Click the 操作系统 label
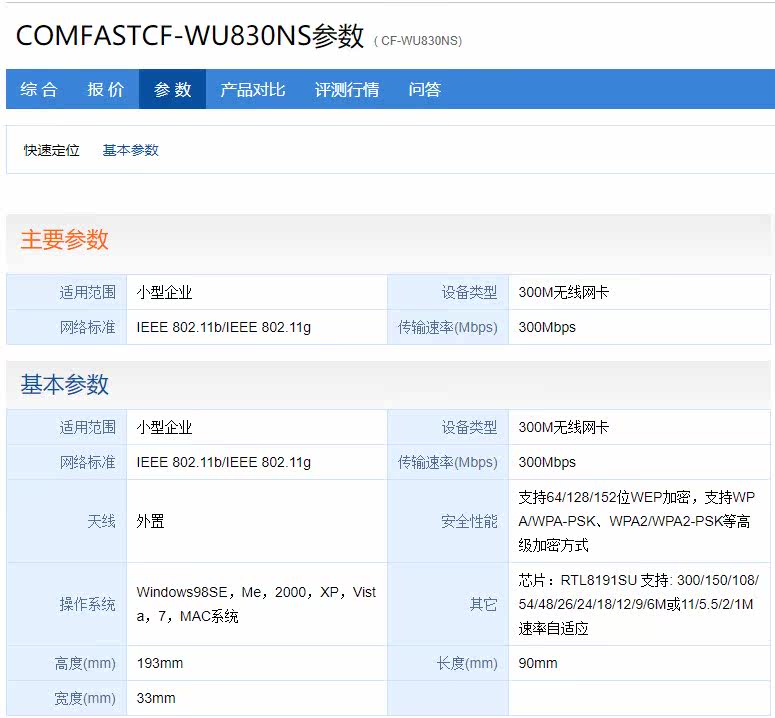This screenshot has width=775, height=718. [87, 604]
